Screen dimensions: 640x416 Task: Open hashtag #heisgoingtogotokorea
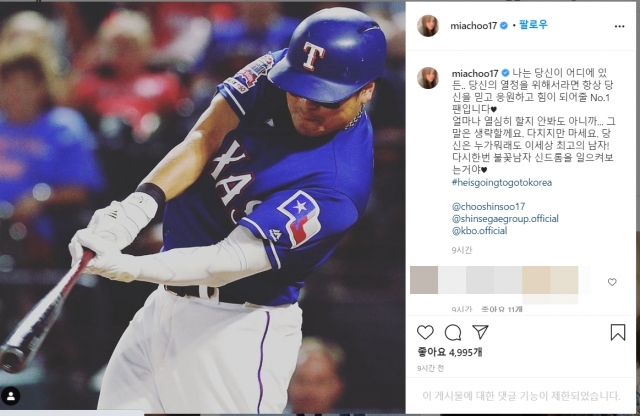coord(502,182)
